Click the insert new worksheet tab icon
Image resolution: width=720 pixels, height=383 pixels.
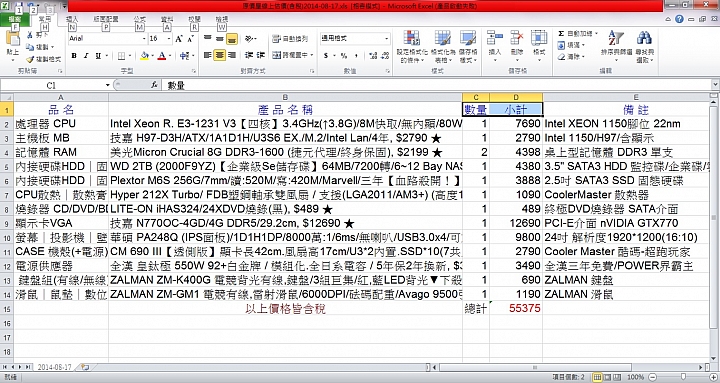pyautogui.click(x=84, y=367)
